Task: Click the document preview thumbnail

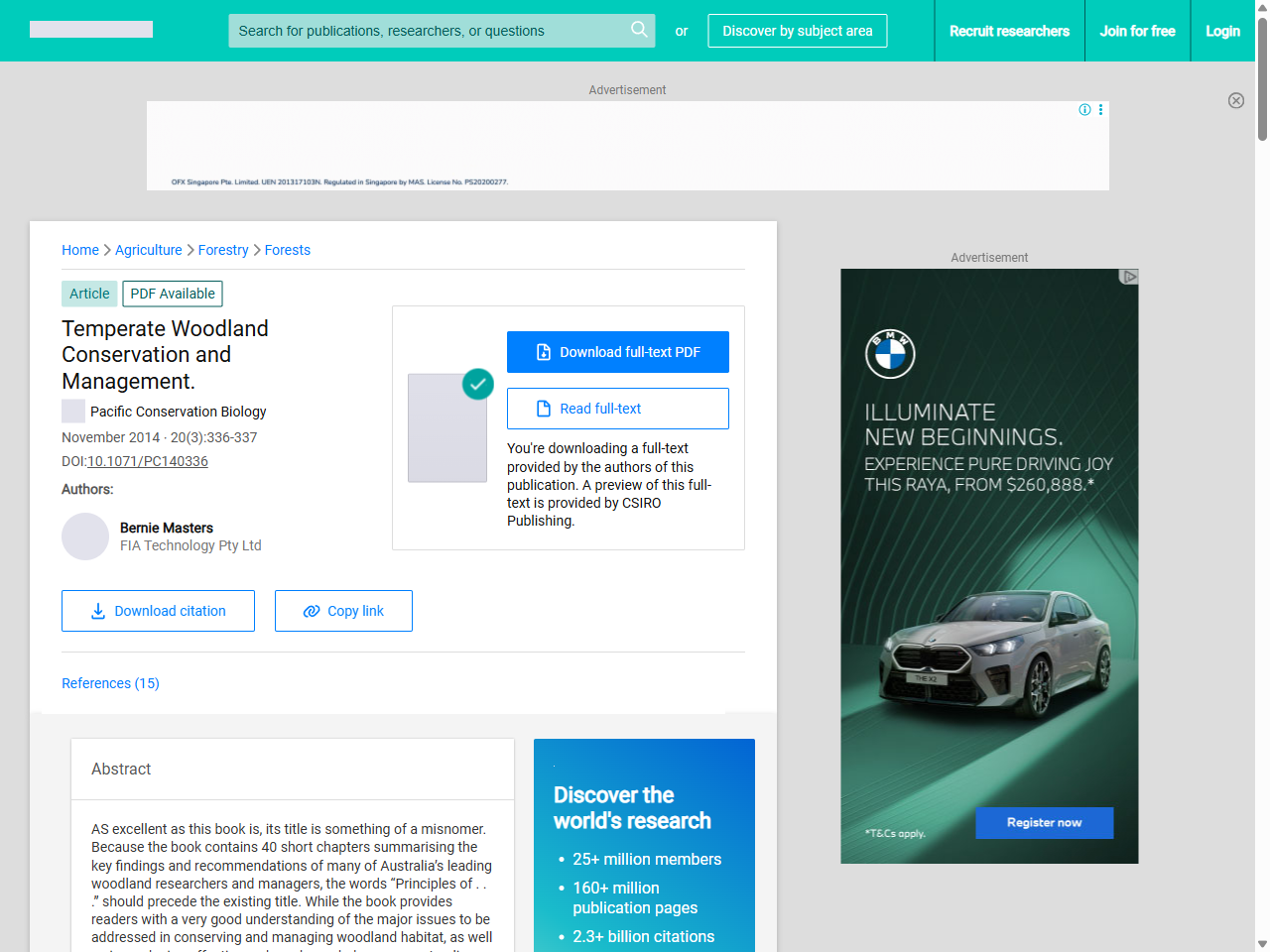Action: point(447,427)
